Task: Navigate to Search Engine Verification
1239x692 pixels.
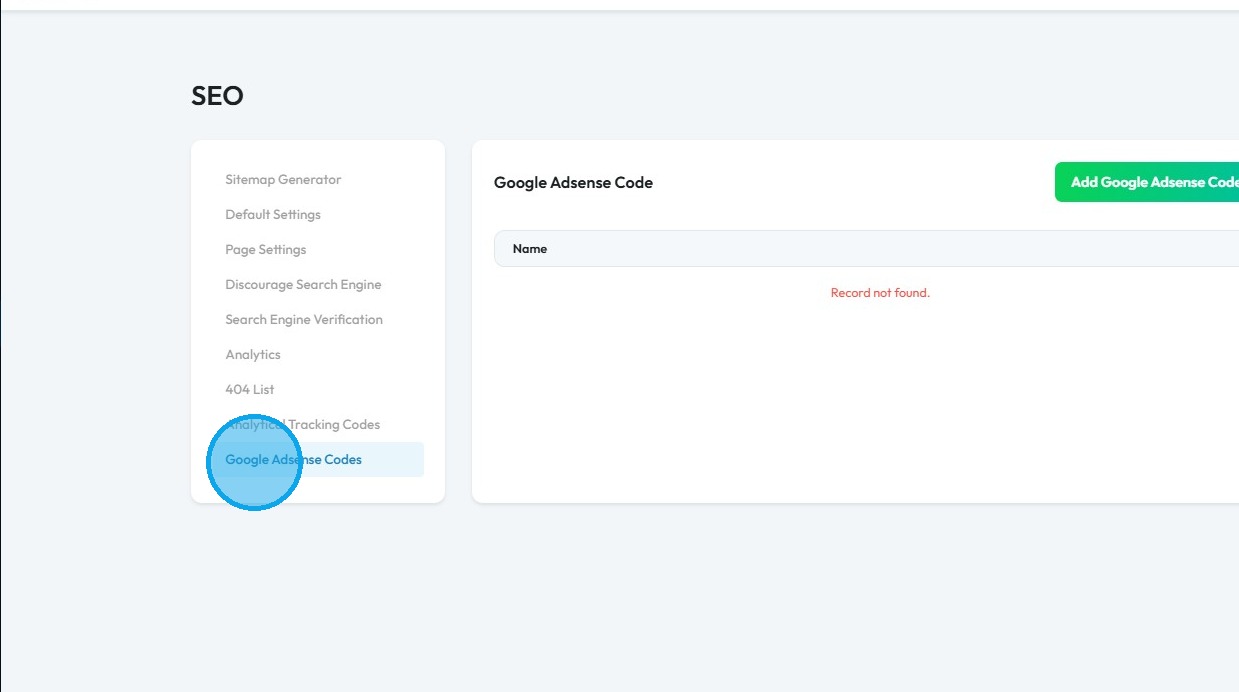Action: 304,320
